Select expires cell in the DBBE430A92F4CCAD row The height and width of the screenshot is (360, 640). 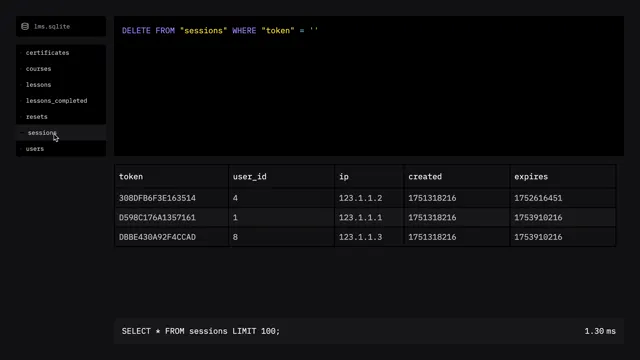tap(563, 237)
